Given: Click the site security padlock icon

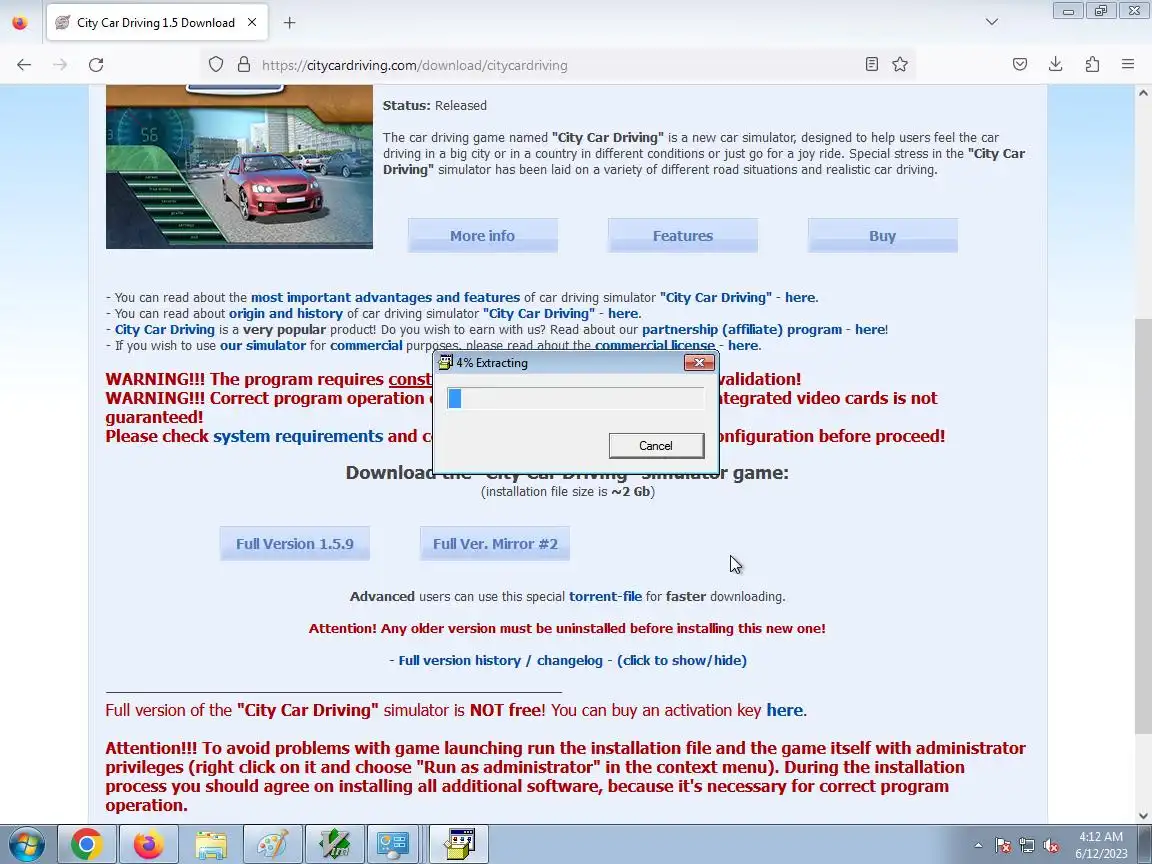Looking at the screenshot, I should 244,65.
